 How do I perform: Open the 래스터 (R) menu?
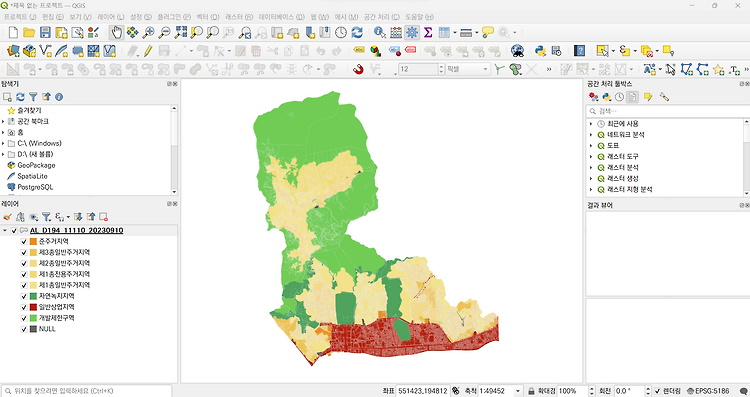tap(239, 17)
